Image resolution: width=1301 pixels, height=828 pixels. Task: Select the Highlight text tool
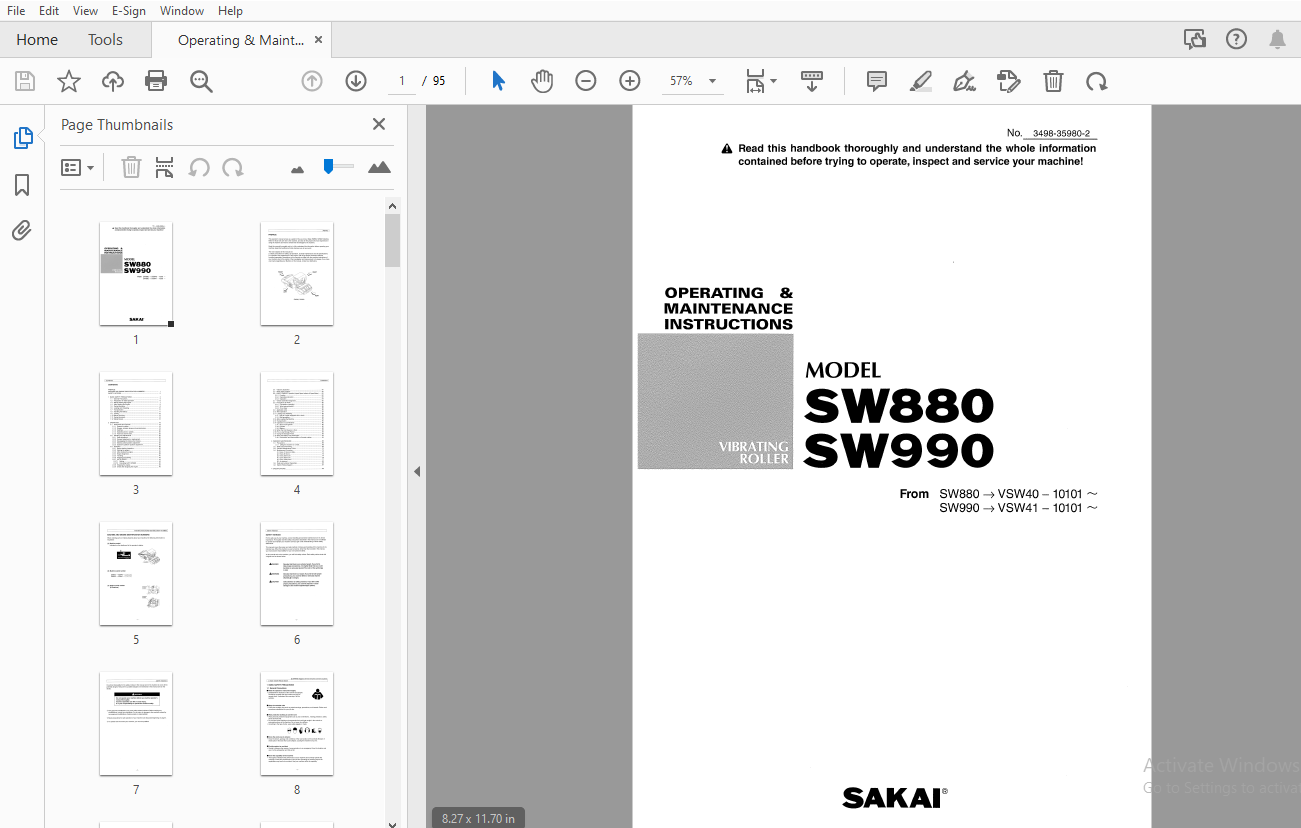(x=921, y=81)
